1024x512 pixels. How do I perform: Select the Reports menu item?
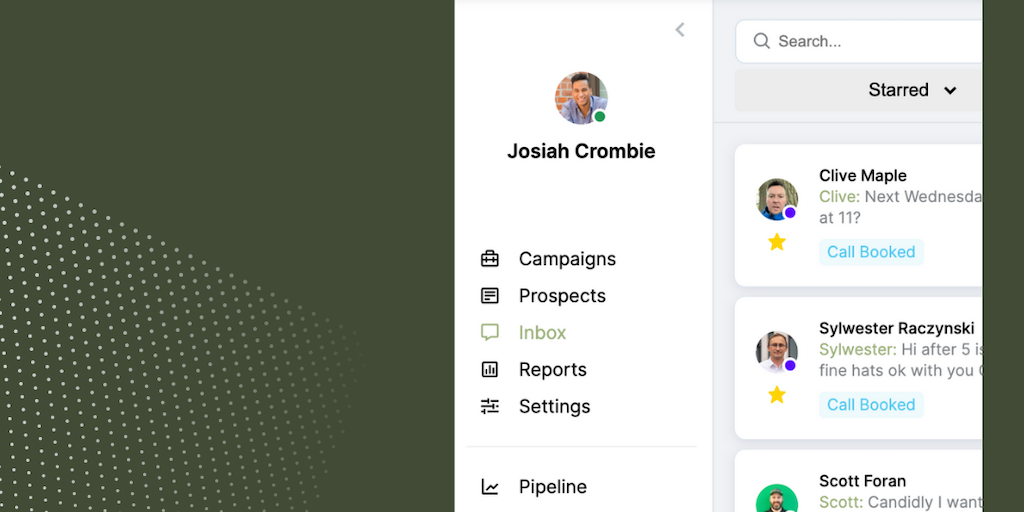coord(552,370)
